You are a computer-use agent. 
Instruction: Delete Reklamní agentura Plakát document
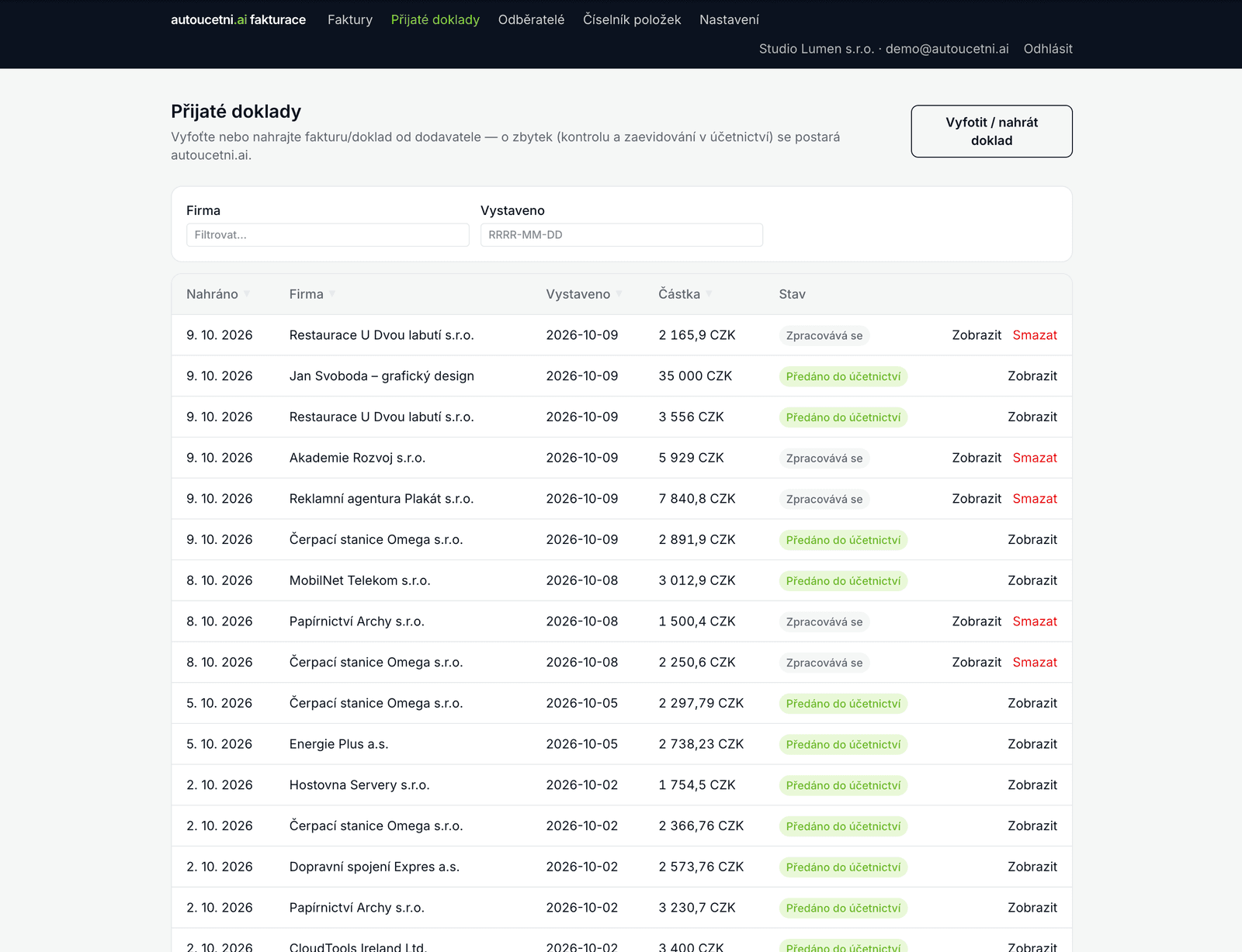tap(1035, 499)
